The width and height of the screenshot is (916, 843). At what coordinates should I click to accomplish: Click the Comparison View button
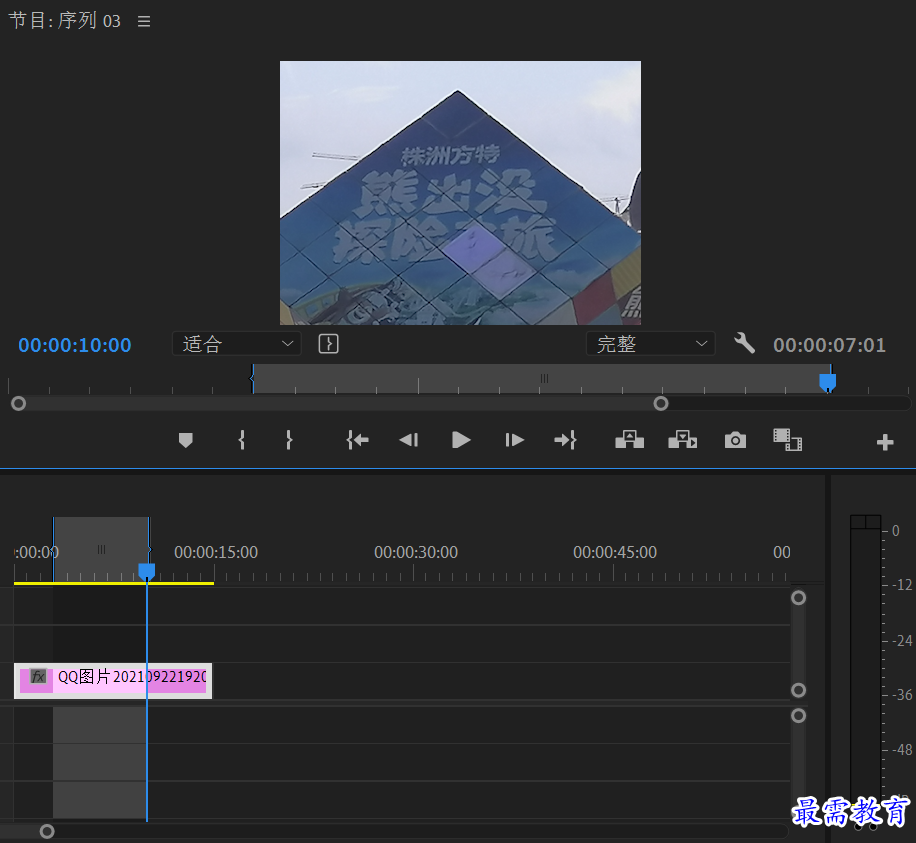[787, 440]
